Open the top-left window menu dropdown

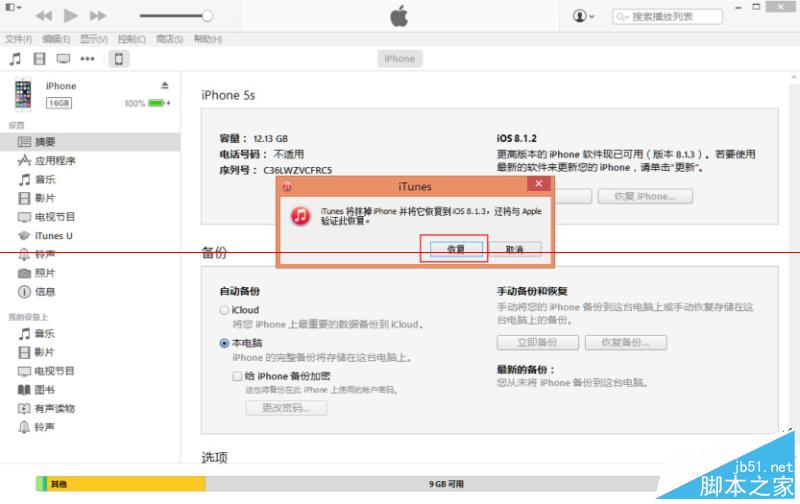[13, 8]
